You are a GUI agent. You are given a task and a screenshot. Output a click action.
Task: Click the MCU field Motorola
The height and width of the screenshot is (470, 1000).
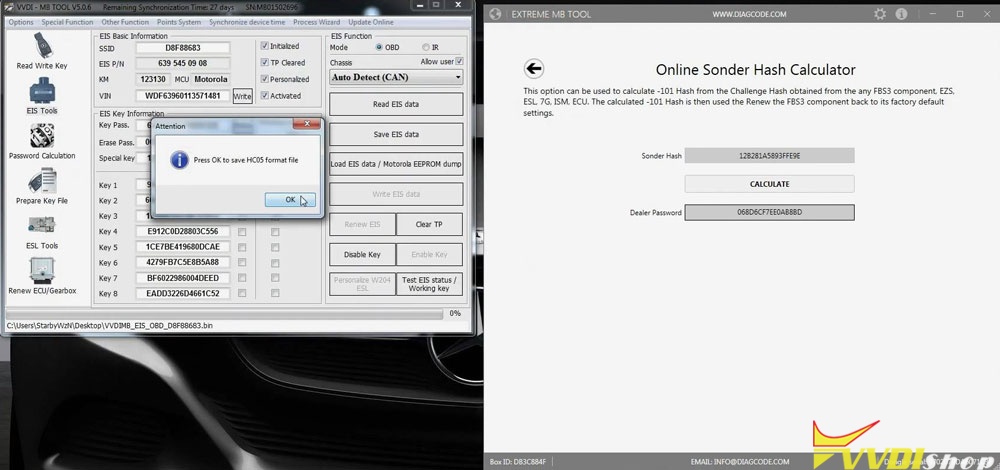click(x=210, y=80)
